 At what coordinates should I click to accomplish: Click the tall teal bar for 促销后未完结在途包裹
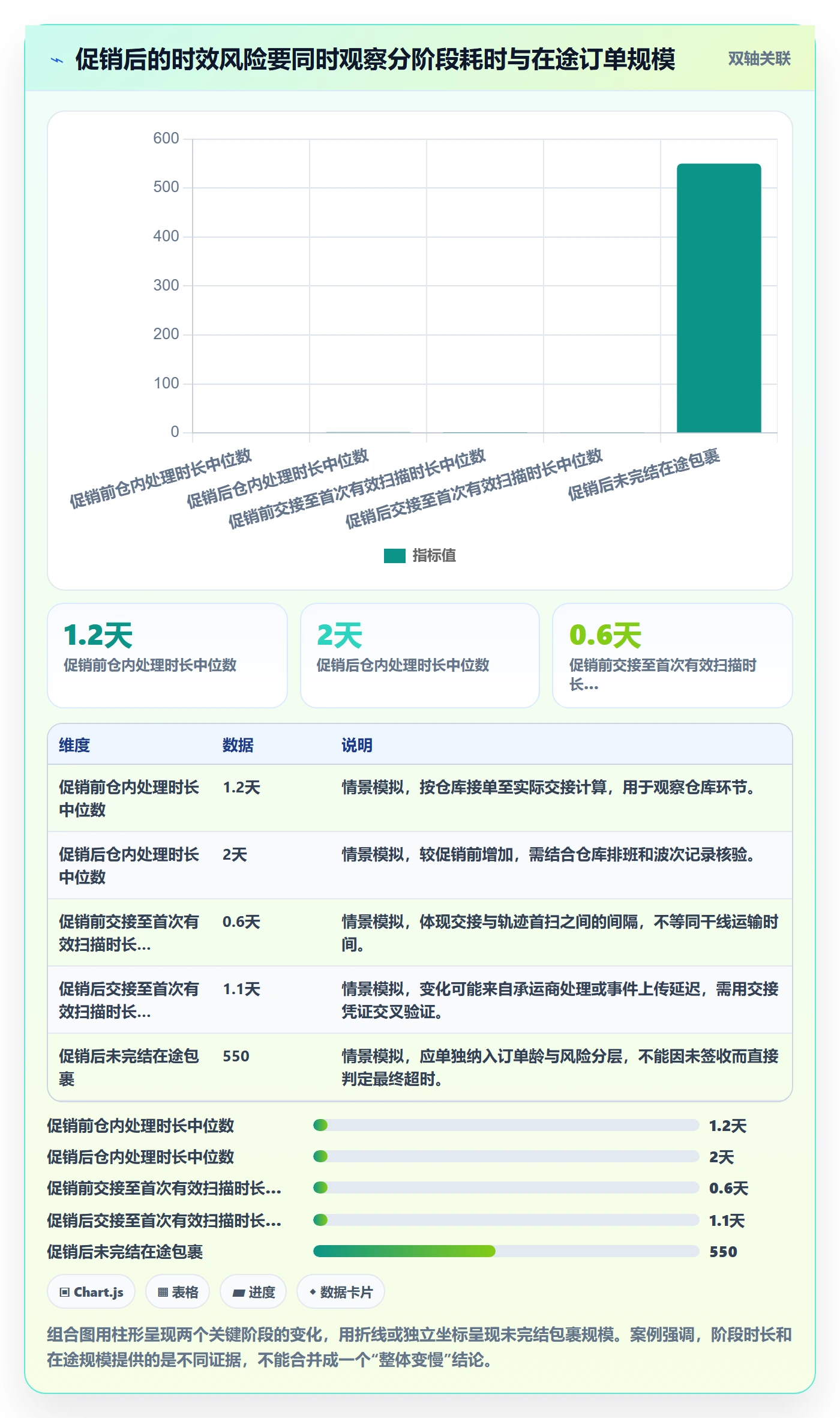click(x=719, y=298)
